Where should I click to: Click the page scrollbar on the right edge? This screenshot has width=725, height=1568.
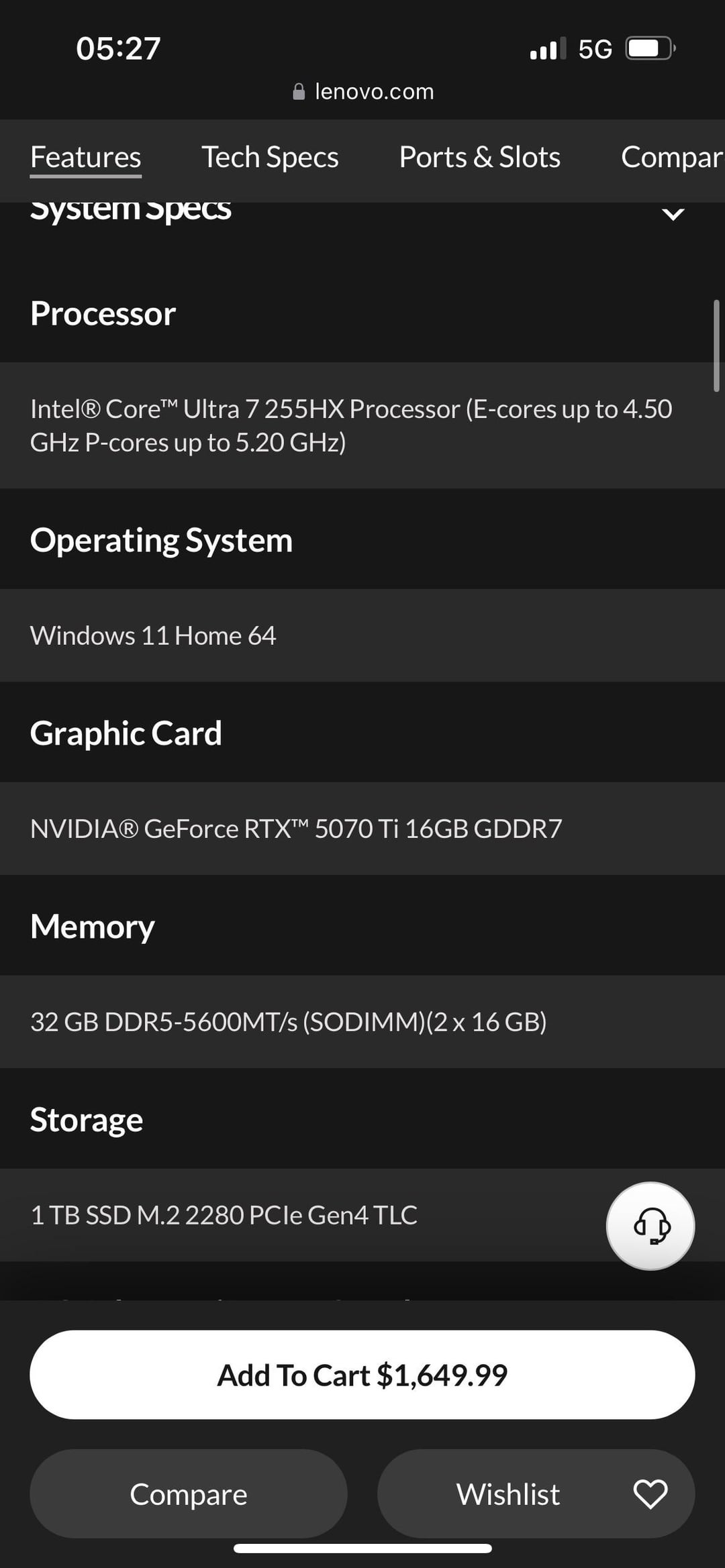(716, 346)
